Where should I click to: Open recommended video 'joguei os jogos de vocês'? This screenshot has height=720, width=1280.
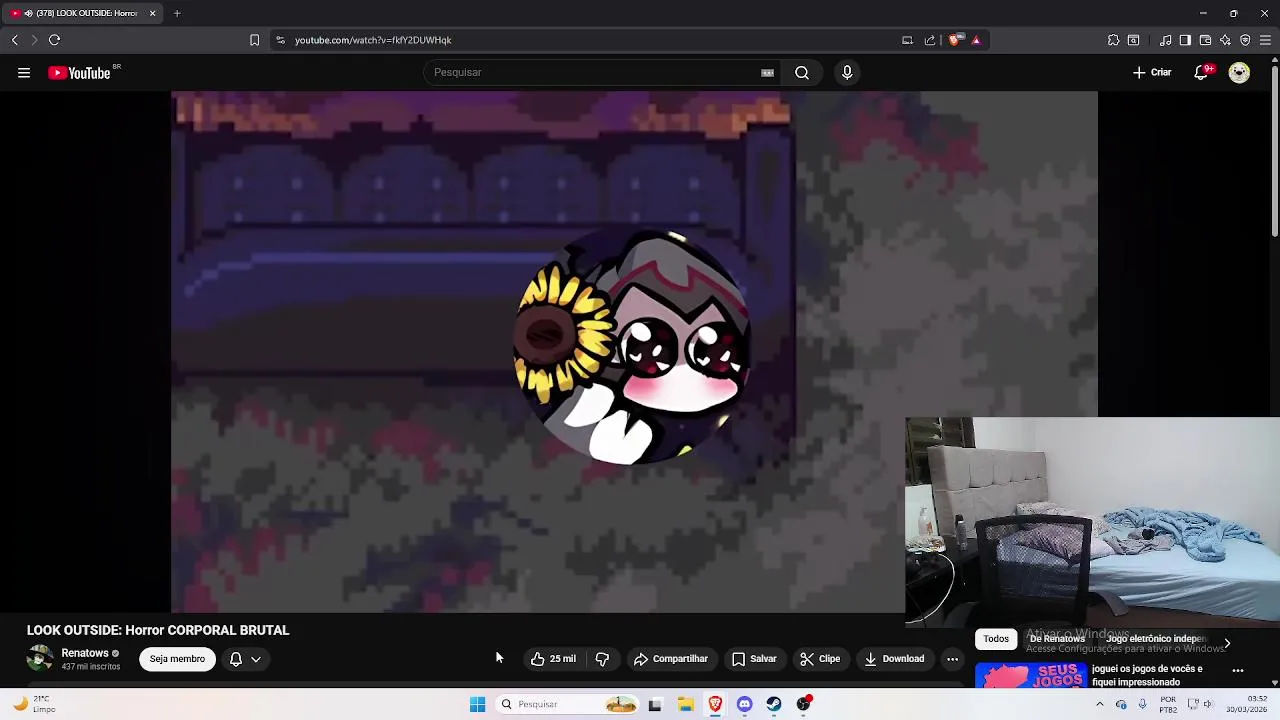[1148, 675]
